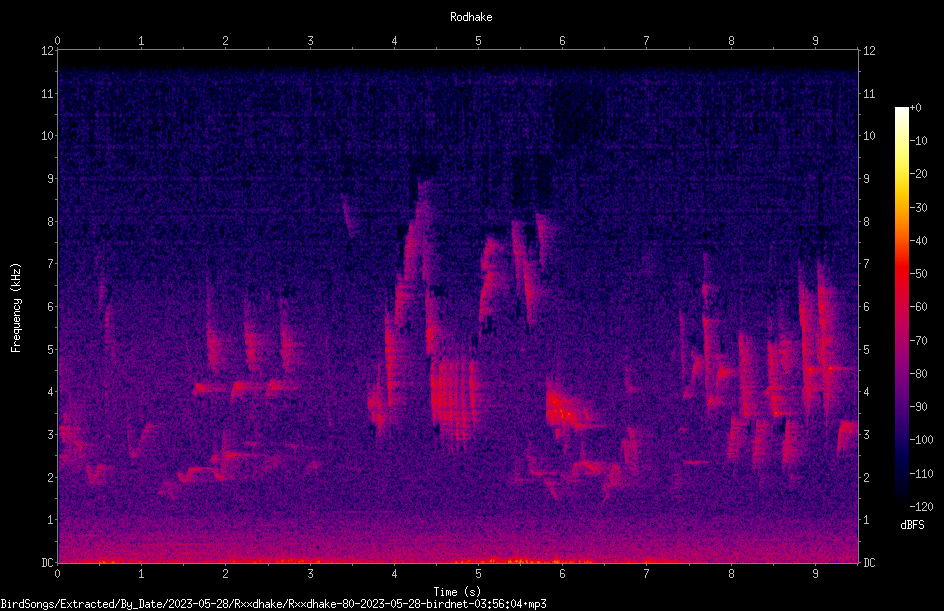This screenshot has width=944, height=611.
Task: Click the DC label on the right axis
Action: [x=869, y=562]
